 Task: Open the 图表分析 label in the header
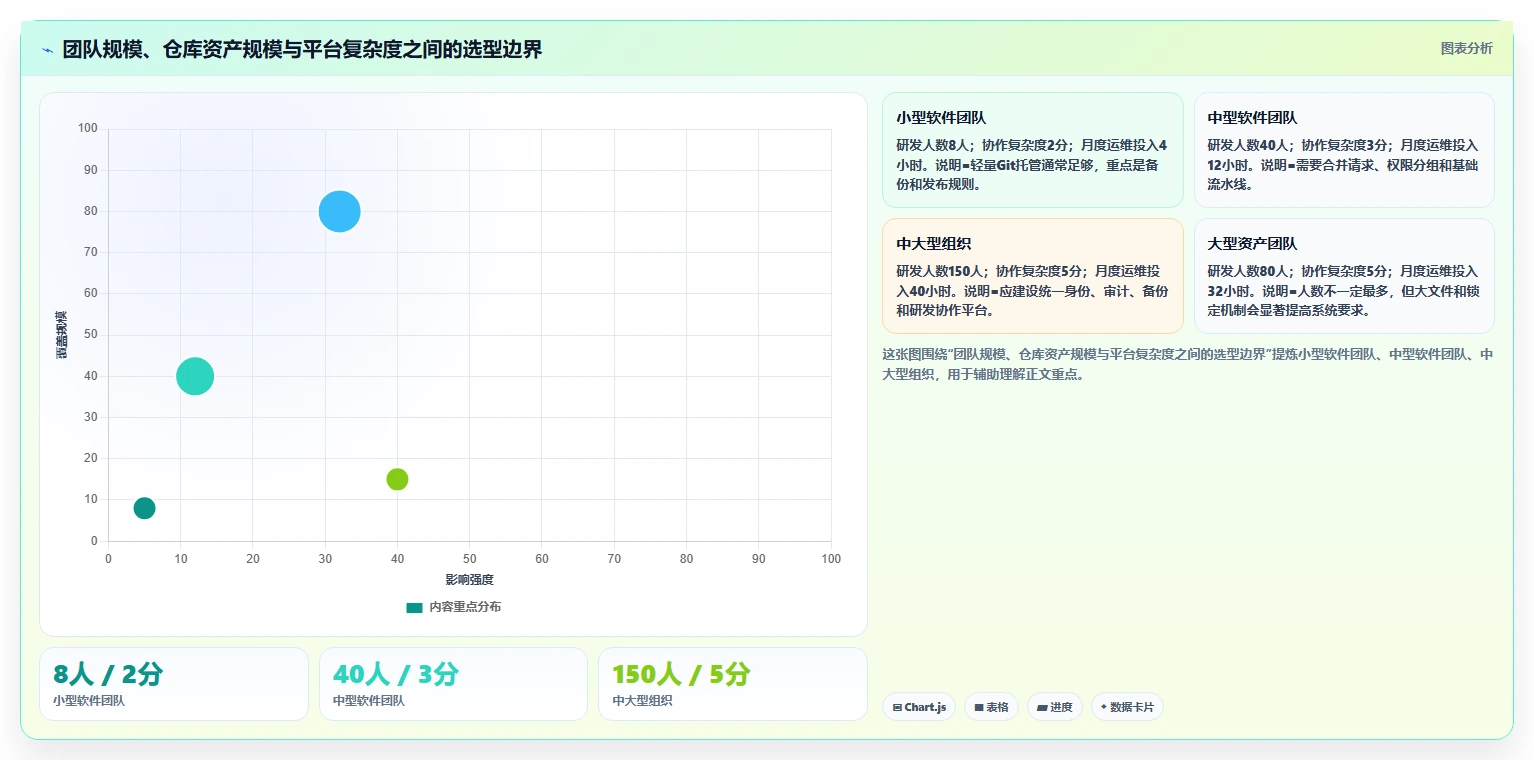tap(1466, 49)
